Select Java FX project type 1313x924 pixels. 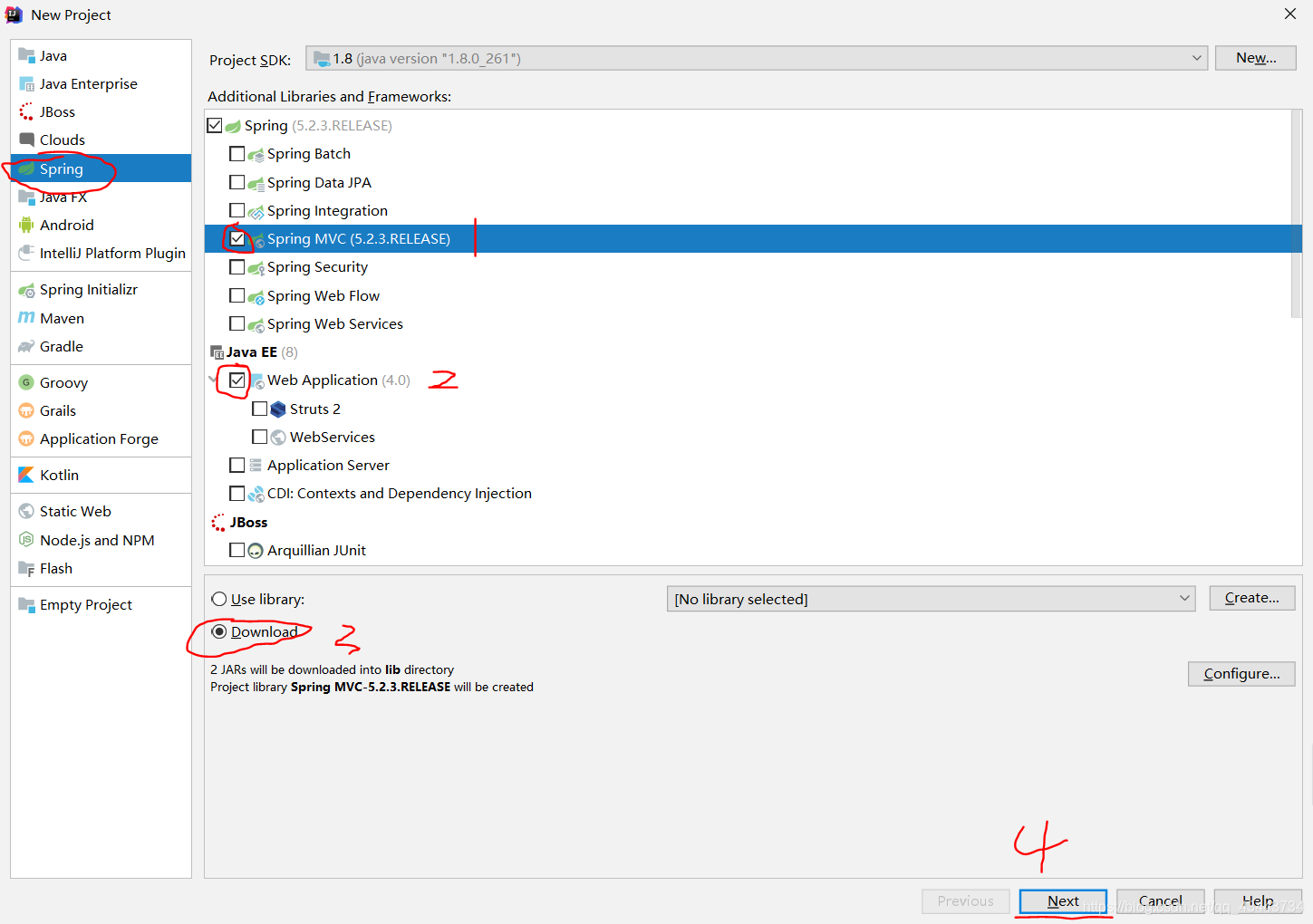pyautogui.click(x=101, y=197)
